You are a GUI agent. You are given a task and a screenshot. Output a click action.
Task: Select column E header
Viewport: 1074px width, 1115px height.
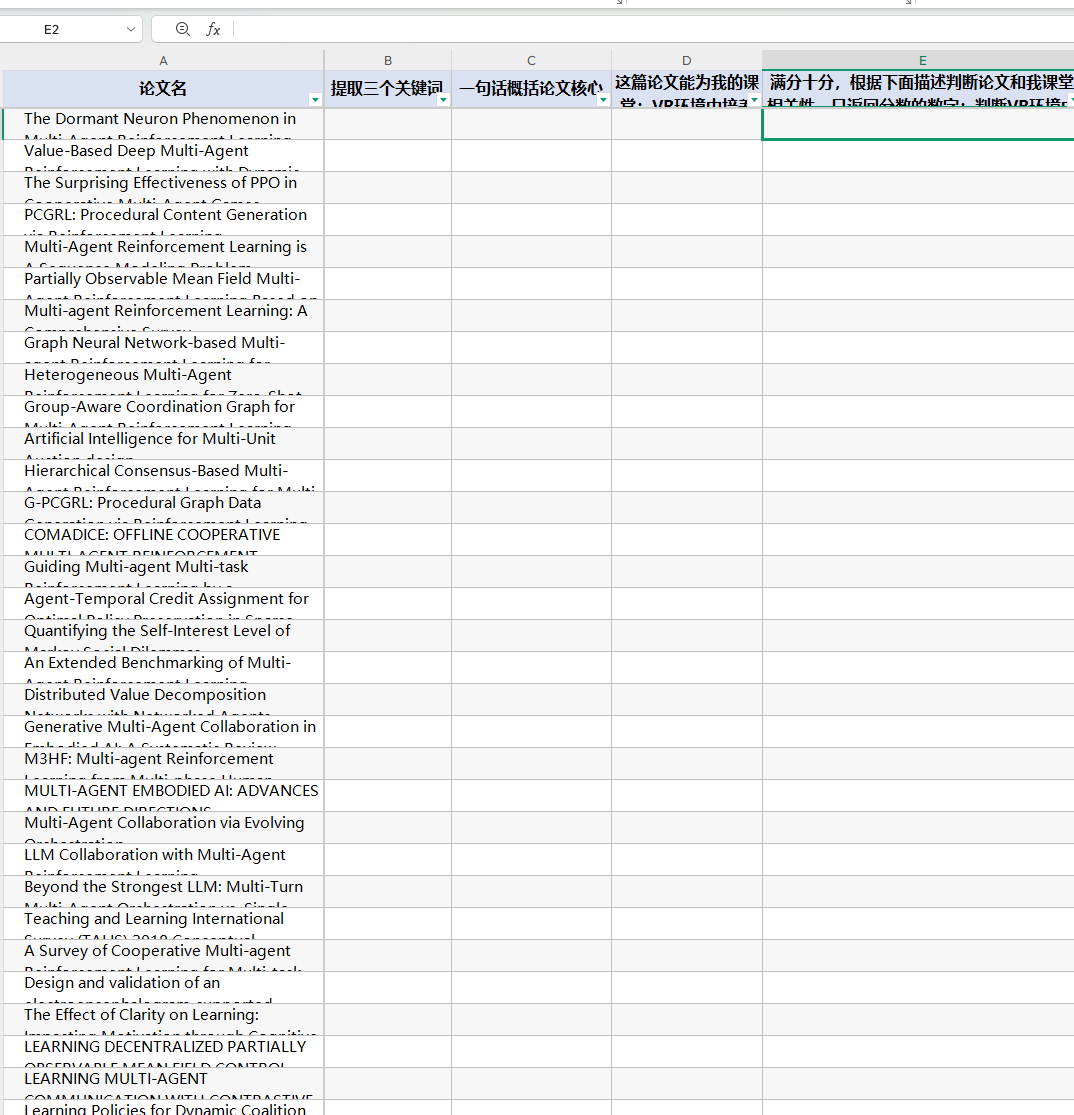click(918, 60)
